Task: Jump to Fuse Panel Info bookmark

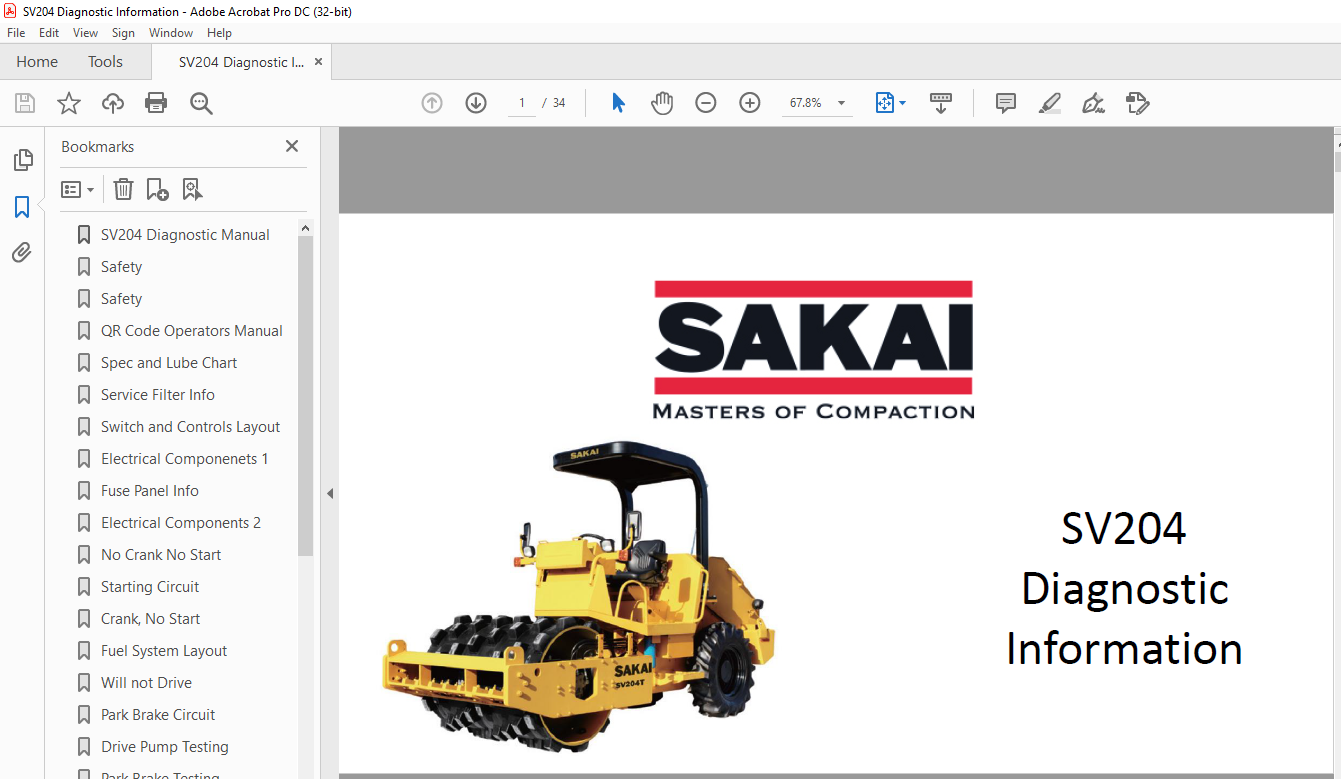Action: [x=150, y=491]
